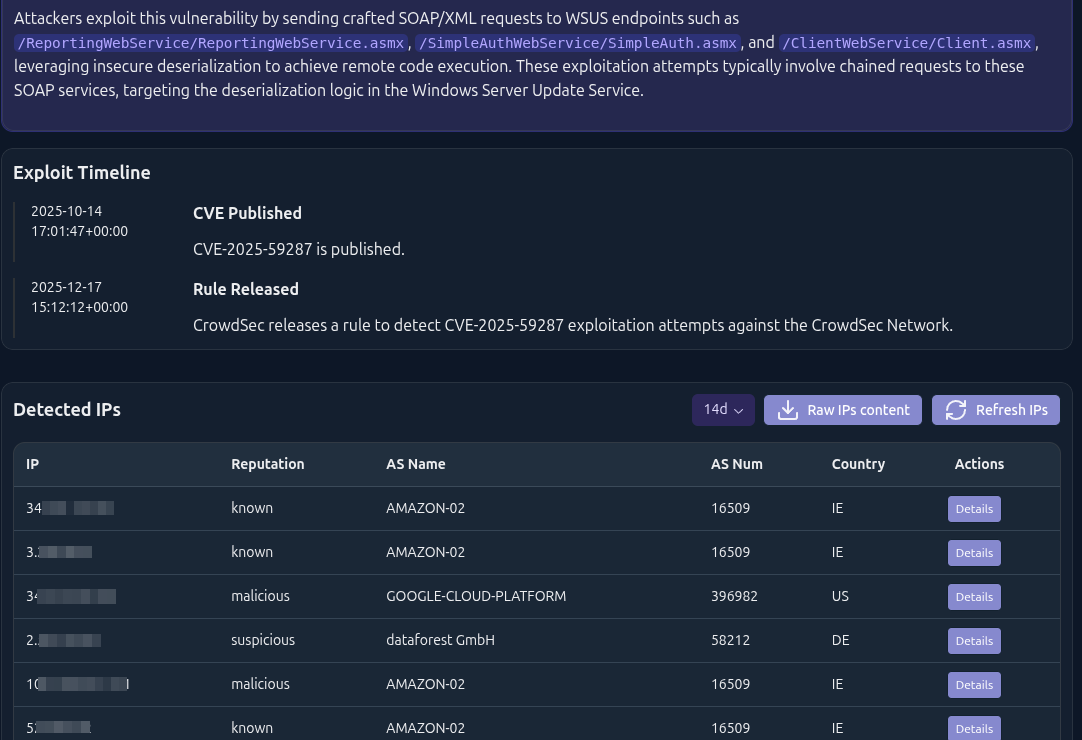
Task: Open Details for the GOOGLE-CLOUD-PLATFORM IP
Action: pyautogui.click(x=974, y=596)
